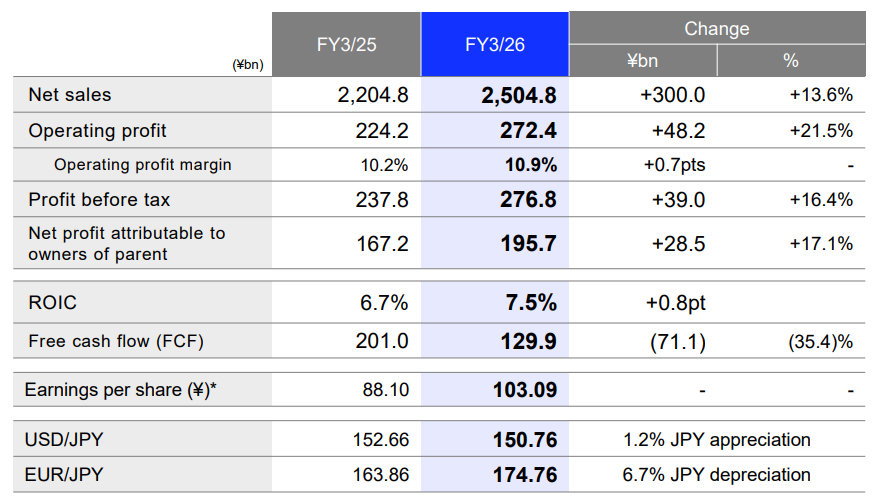Screen dimensions: 874x503
Task: Select the Net sales row label
Action: tap(70, 95)
